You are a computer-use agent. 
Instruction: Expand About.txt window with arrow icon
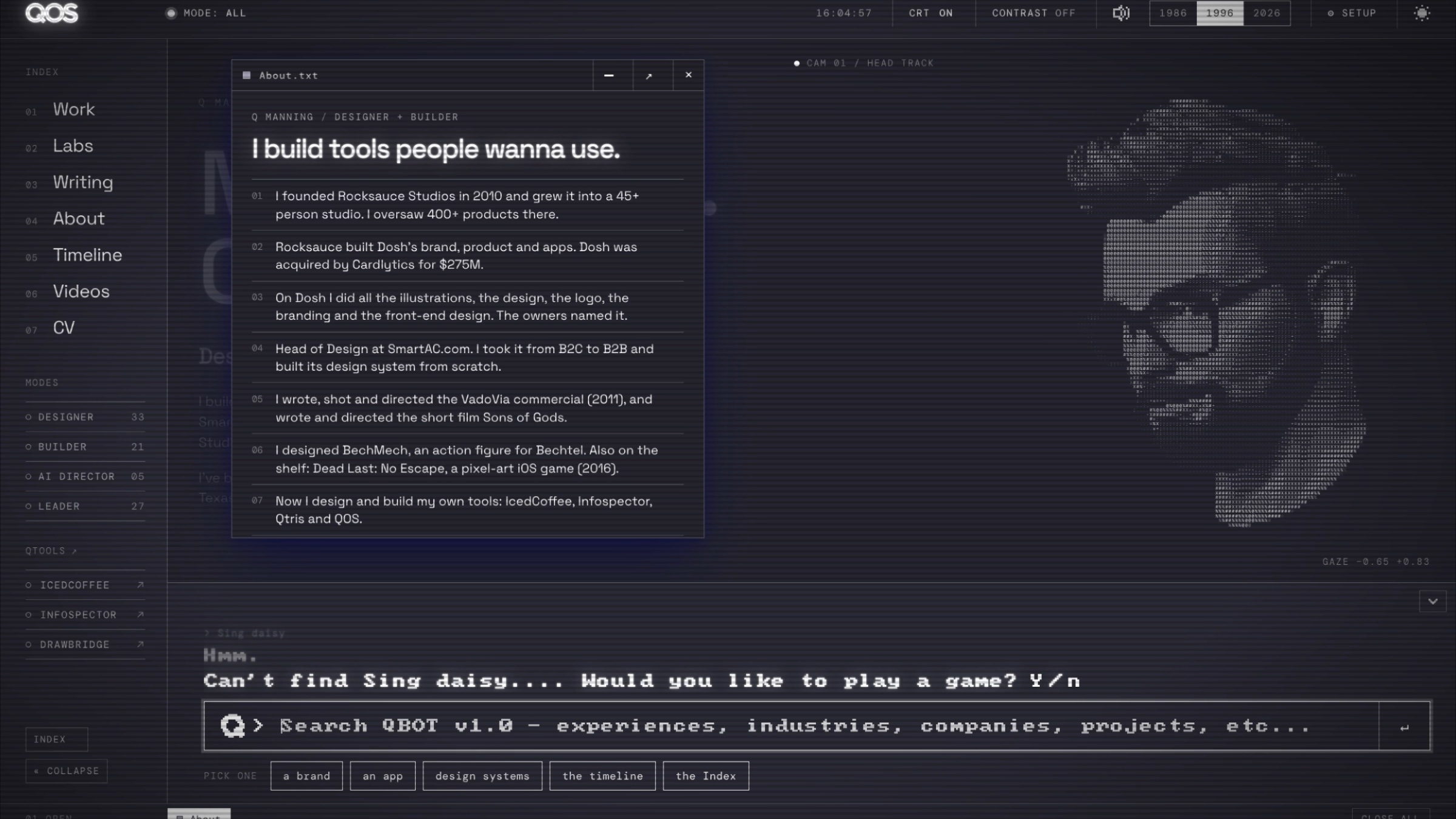[x=649, y=75]
